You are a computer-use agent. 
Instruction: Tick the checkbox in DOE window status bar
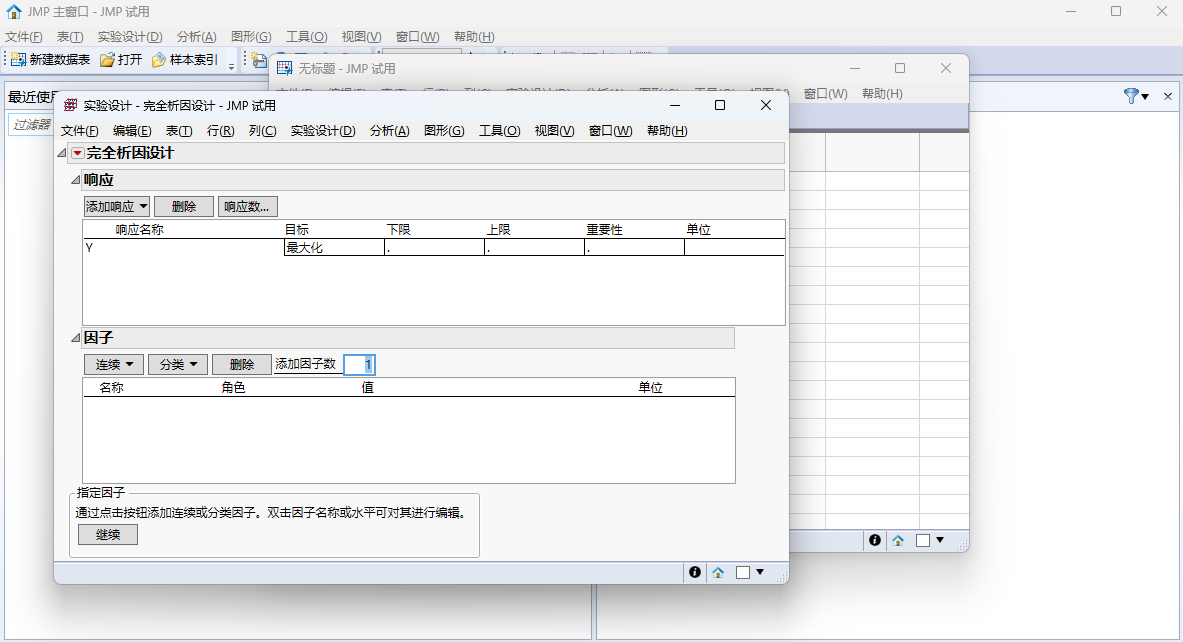click(x=743, y=572)
